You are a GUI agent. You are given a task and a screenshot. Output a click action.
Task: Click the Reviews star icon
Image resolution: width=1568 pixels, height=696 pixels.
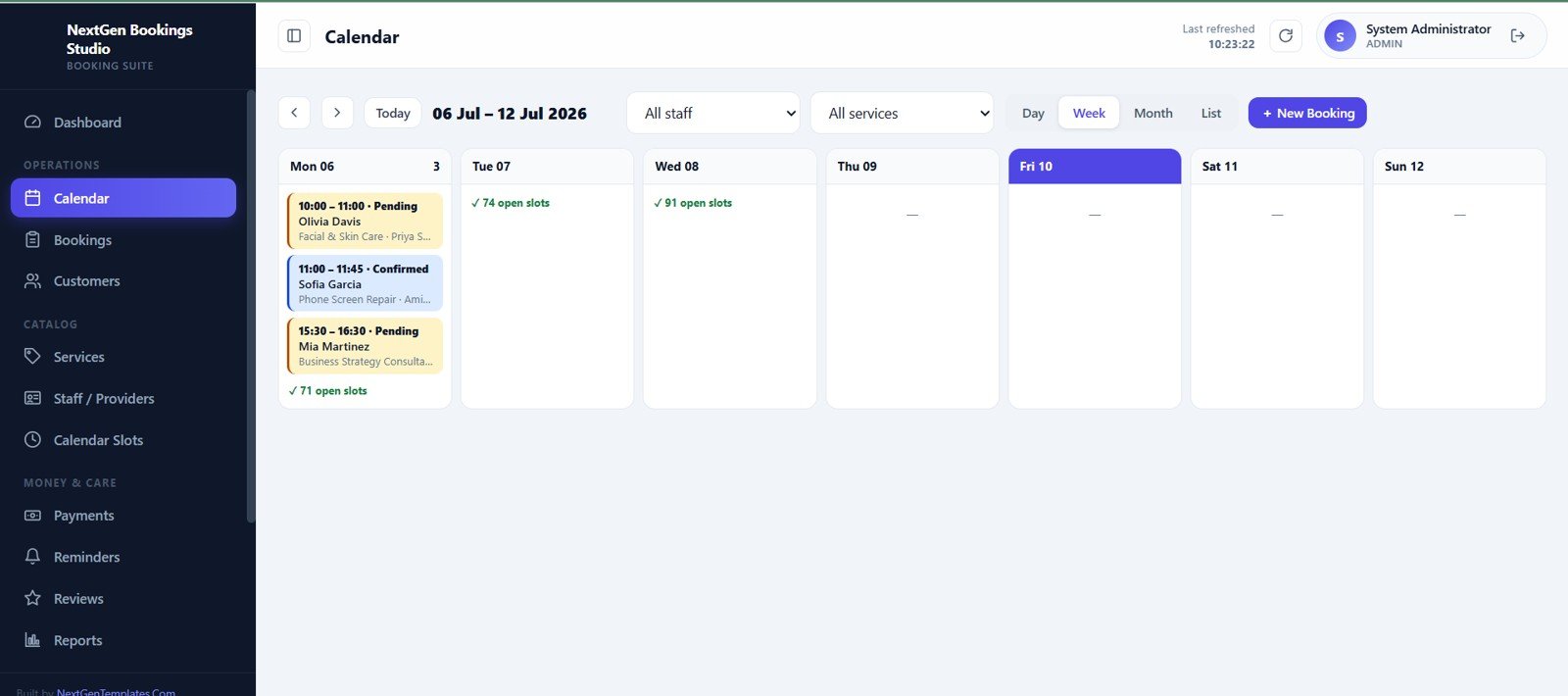pyautogui.click(x=32, y=599)
